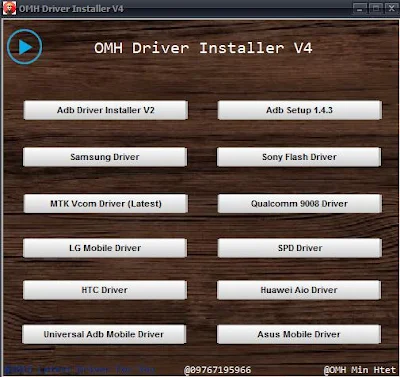This screenshot has width=400, height=377.
Task: Run Adb Setup 1.4.3
Action: click(300, 110)
